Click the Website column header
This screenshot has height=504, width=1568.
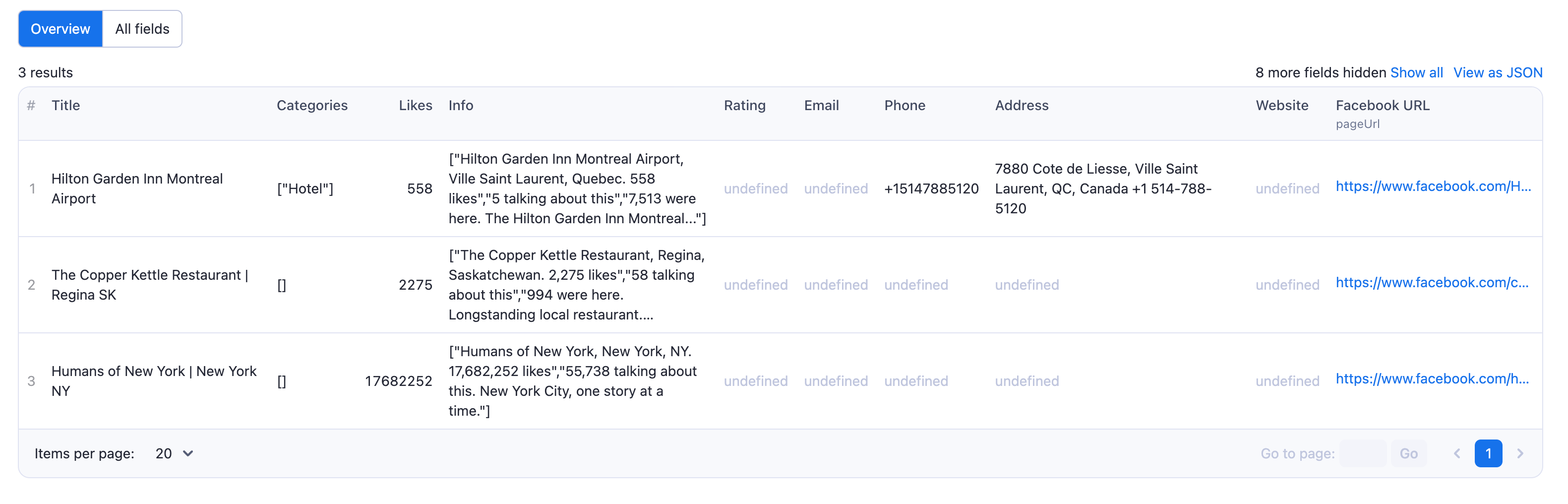tap(1282, 105)
